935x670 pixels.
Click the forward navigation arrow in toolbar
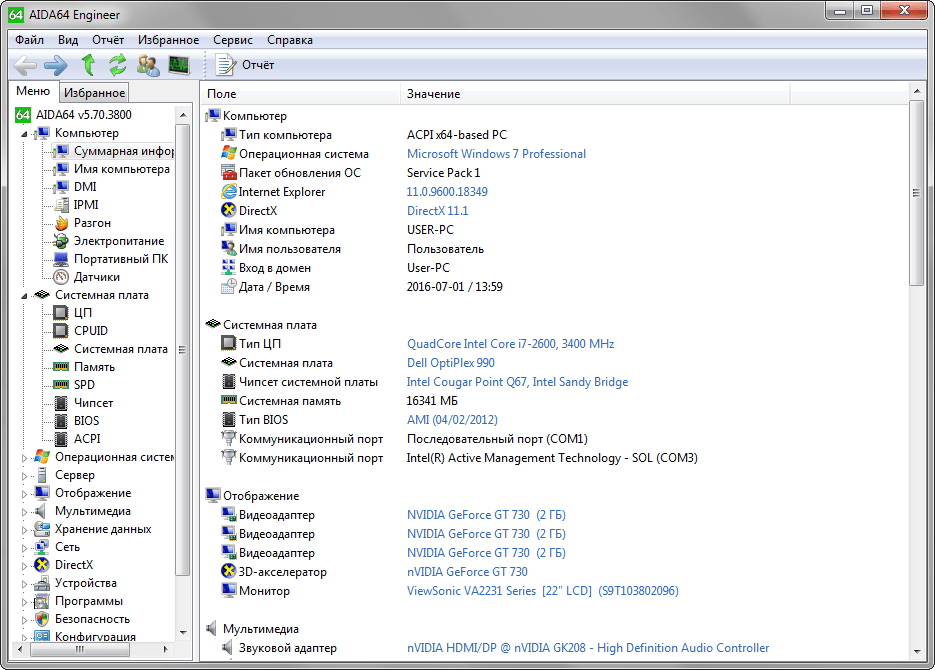click(x=56, y=65)
